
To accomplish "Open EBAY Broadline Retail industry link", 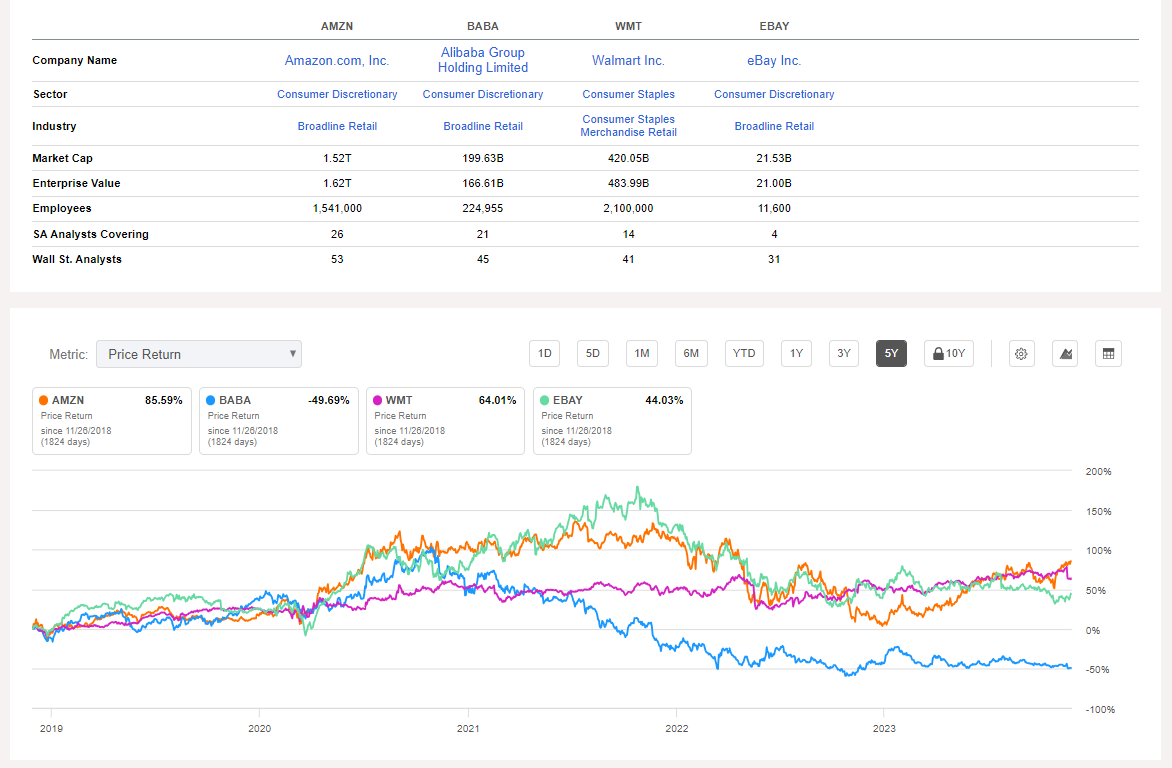I will pyautogui.click(x=774, y=126).
